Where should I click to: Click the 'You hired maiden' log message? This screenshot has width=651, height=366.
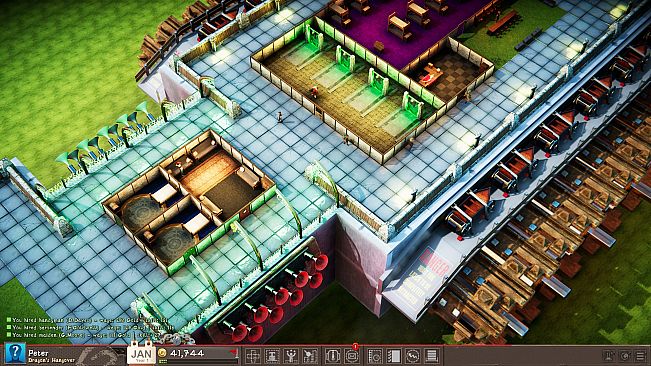[x=83, y=334]
